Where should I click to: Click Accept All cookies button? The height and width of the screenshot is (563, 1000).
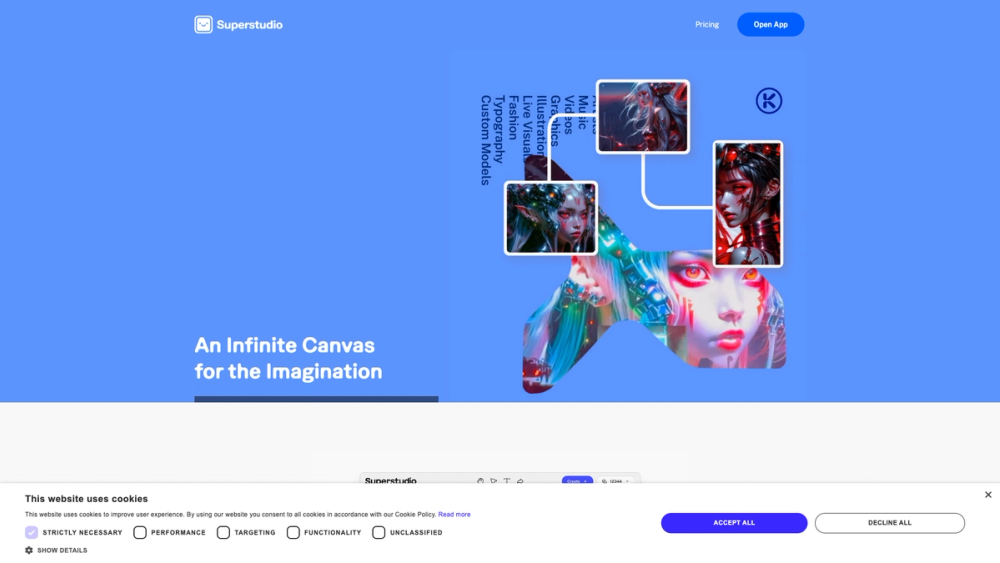click(x=734, y=523)
